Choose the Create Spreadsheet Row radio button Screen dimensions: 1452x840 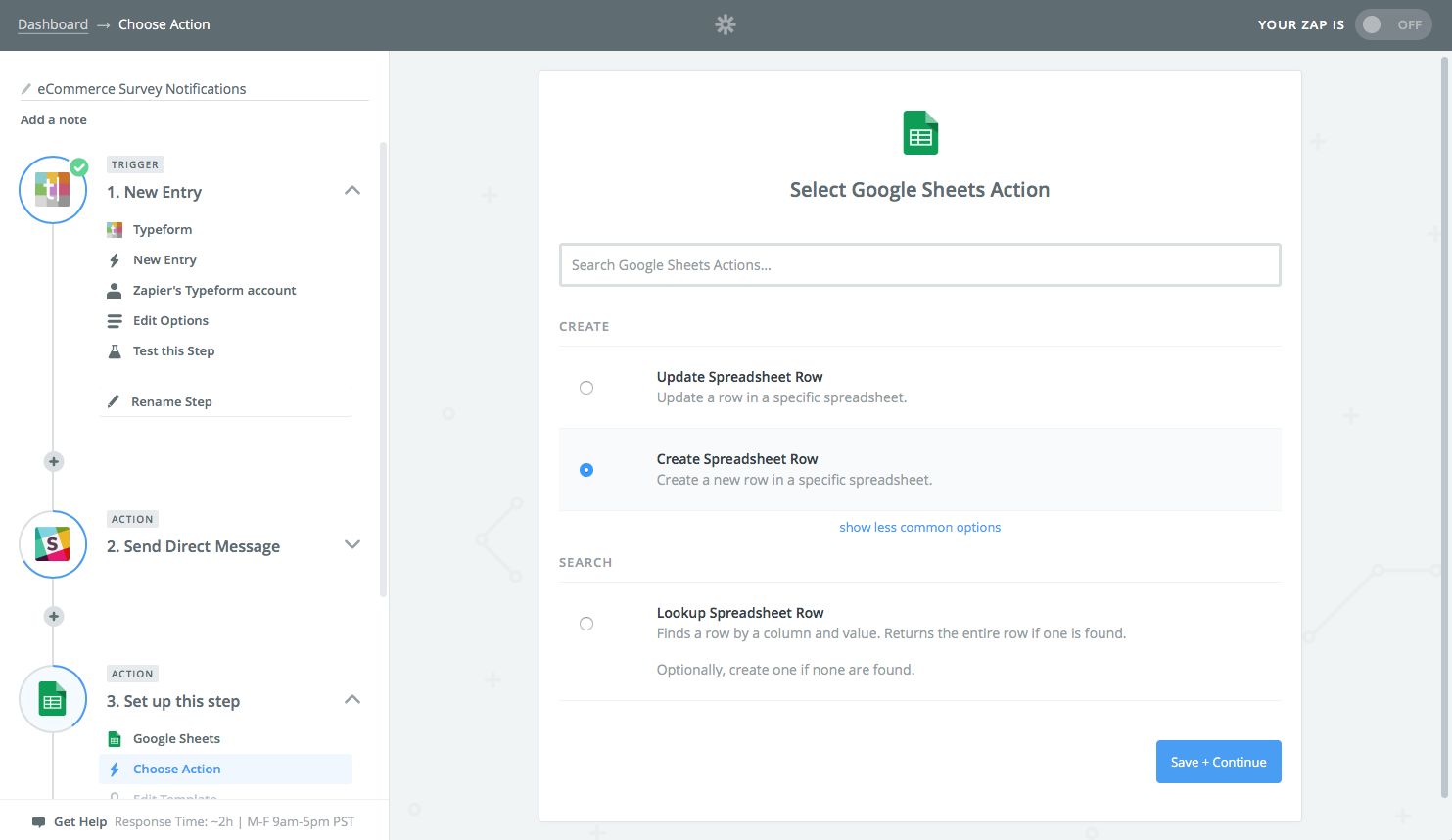click(586, 470)
